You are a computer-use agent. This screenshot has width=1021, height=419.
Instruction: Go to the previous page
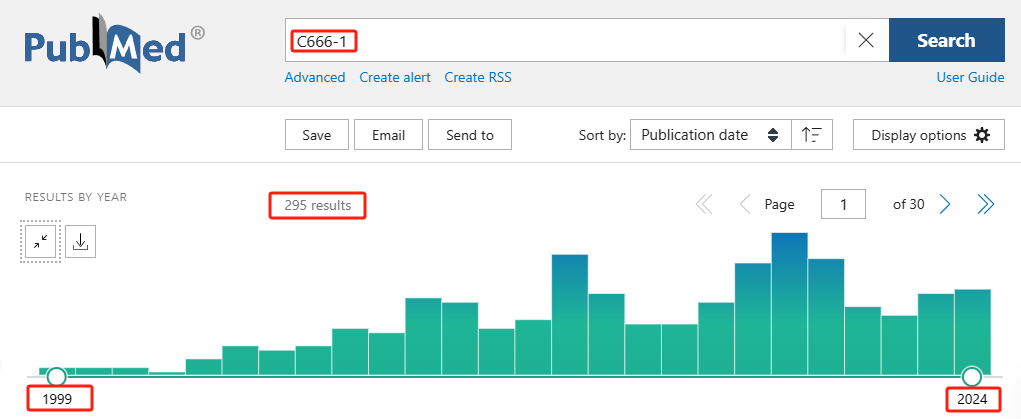(x=745, y=205)
